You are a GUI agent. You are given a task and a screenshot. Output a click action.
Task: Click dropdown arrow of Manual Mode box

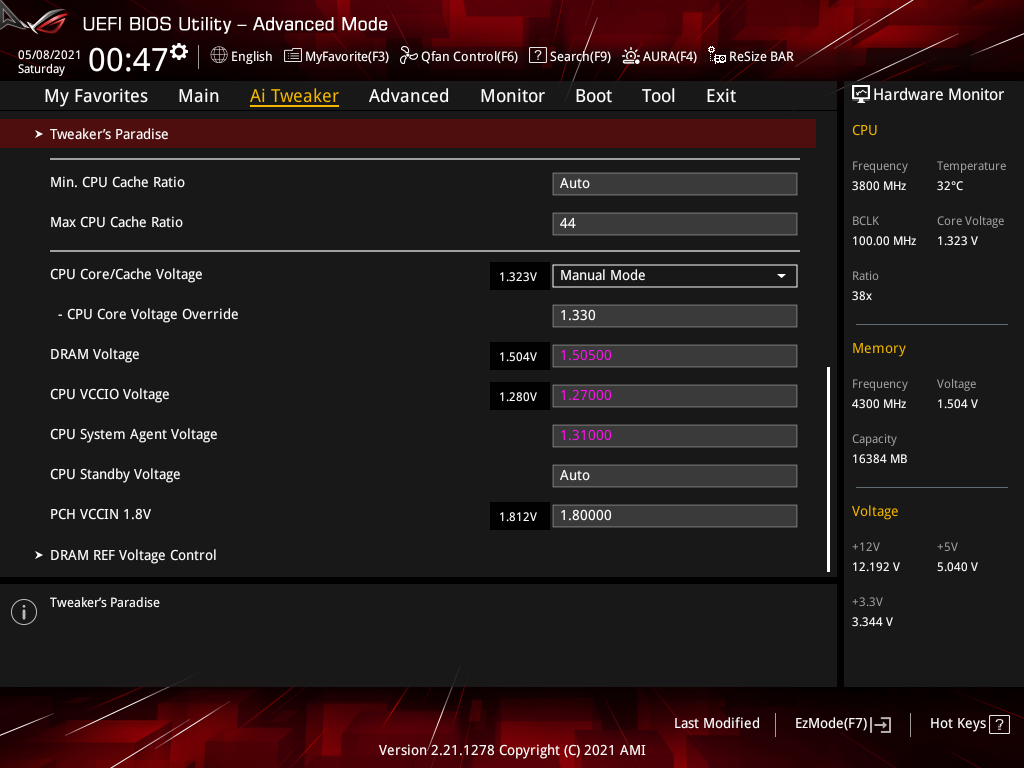tap(781, 276)
